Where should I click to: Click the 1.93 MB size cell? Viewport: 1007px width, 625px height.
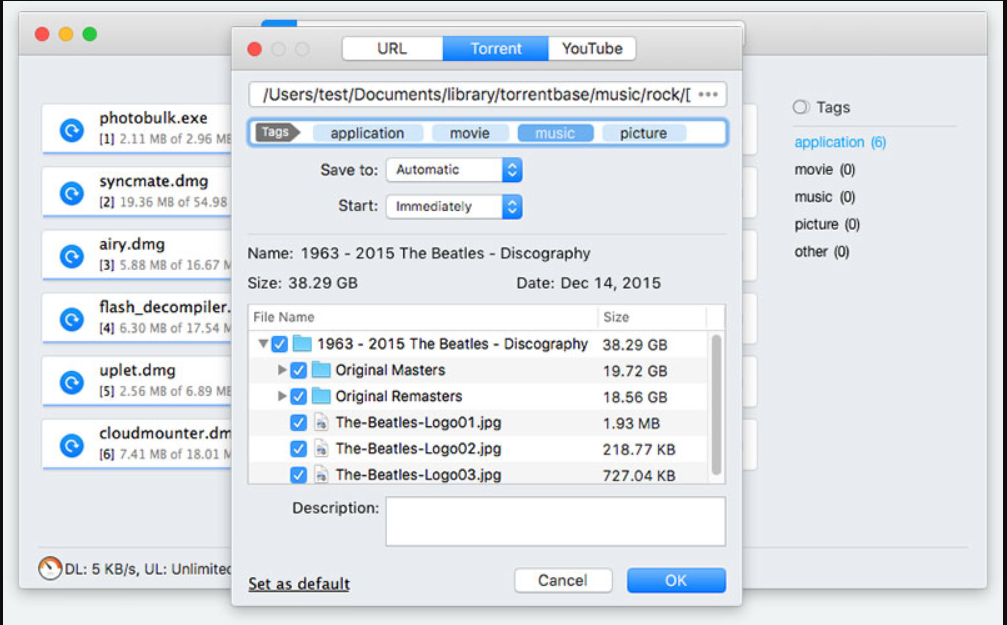point(631,423)
